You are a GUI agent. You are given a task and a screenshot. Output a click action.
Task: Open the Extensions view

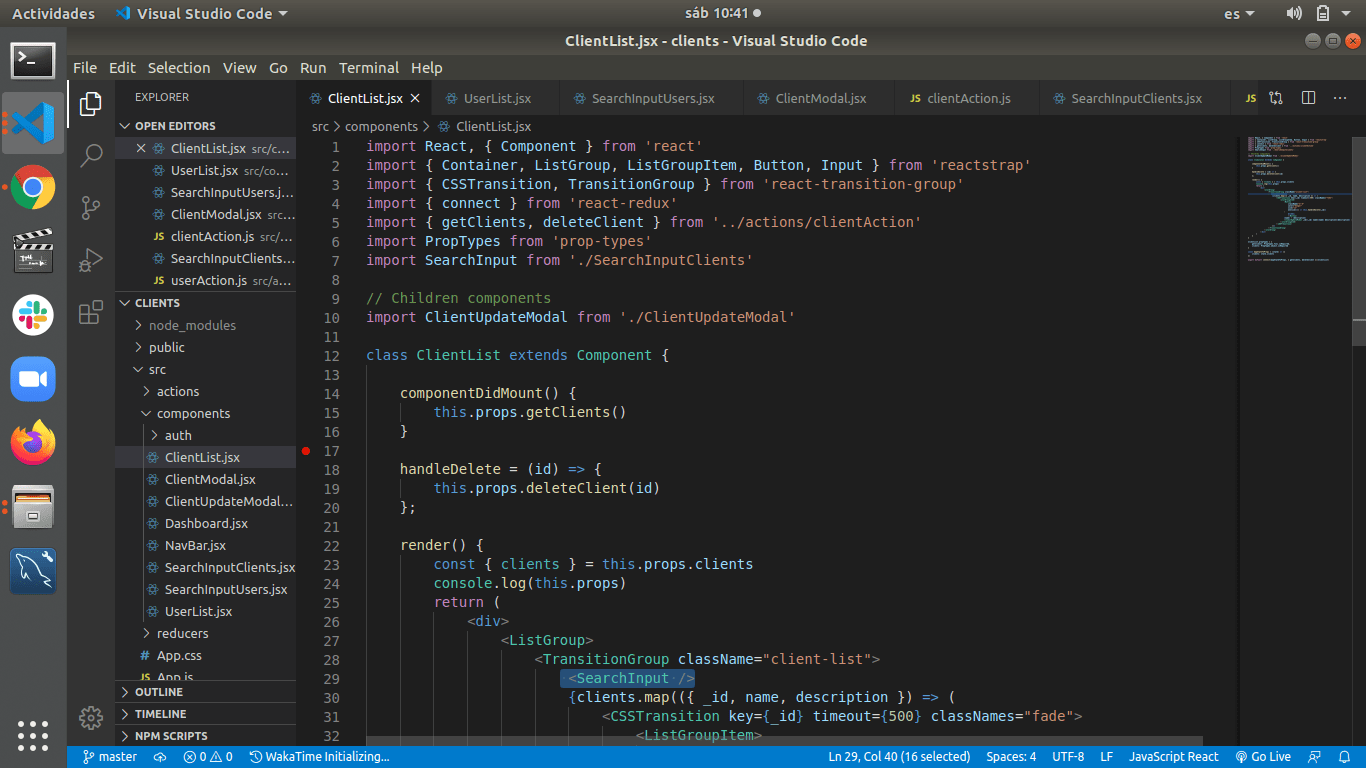91,312
